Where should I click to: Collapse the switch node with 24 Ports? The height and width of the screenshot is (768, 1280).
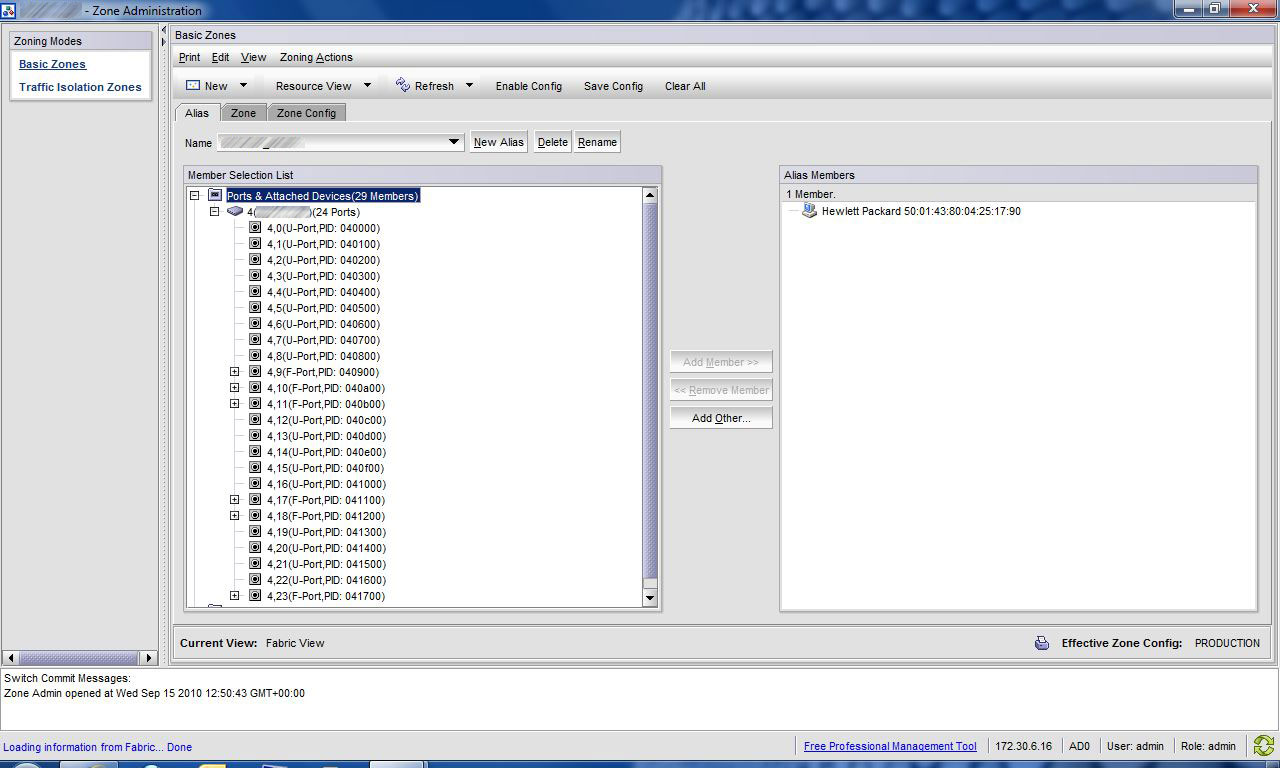click(215, 212)
